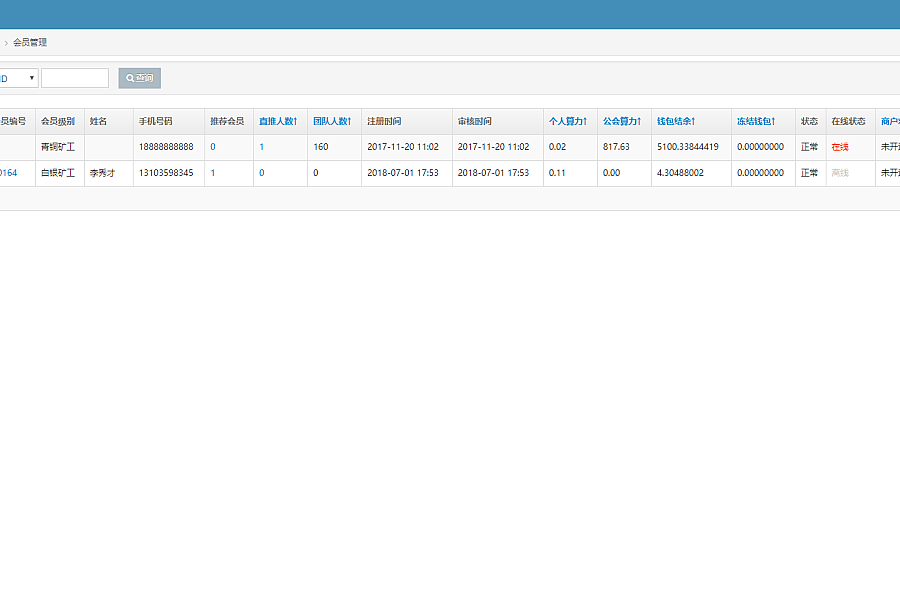Click 直推人数 value 1 for 青铜矿工 row
The width and height of the screenshot is (900, 600).
pos(262,147)
